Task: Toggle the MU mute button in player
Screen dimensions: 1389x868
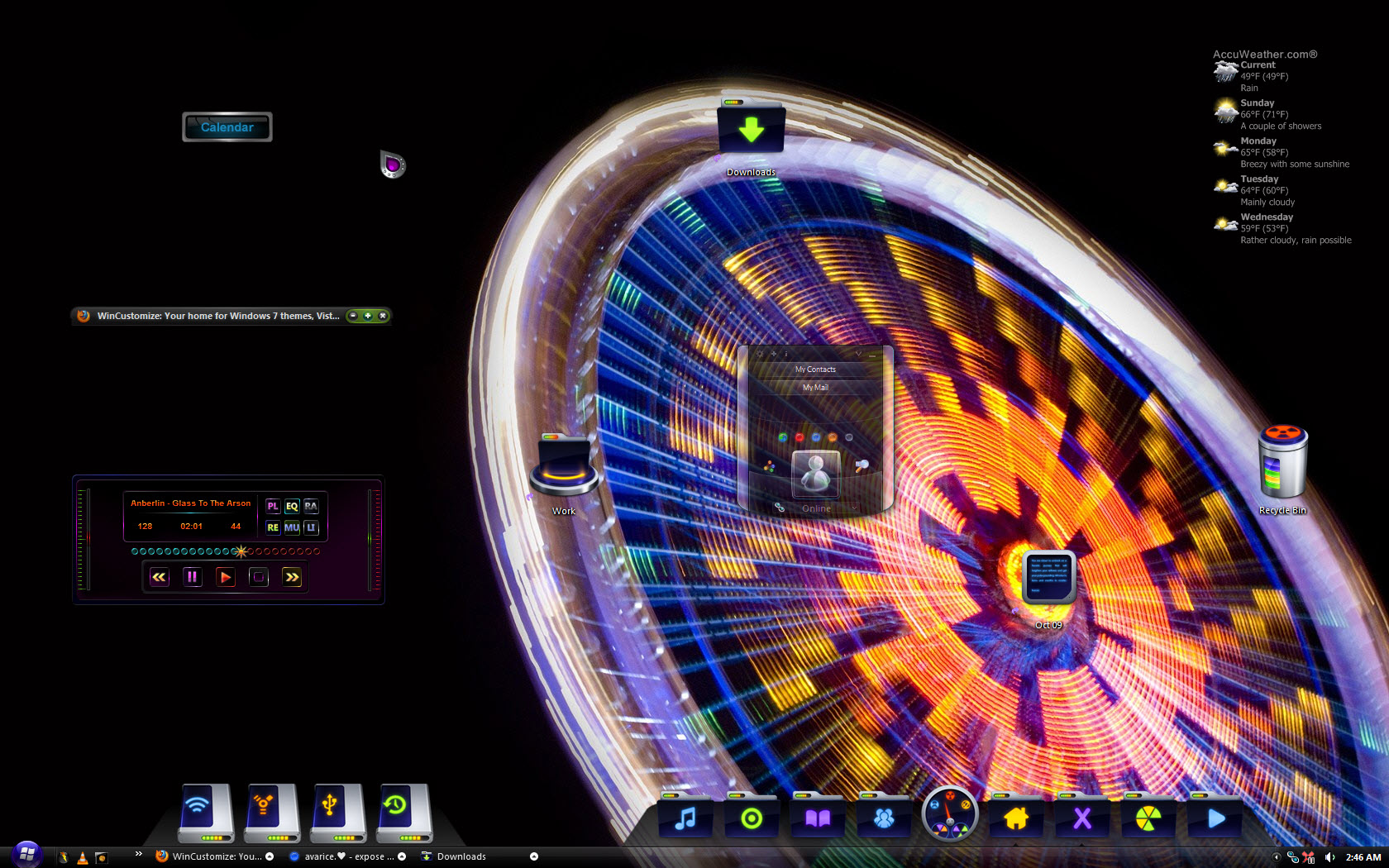Action: click(x=292, y=527)
